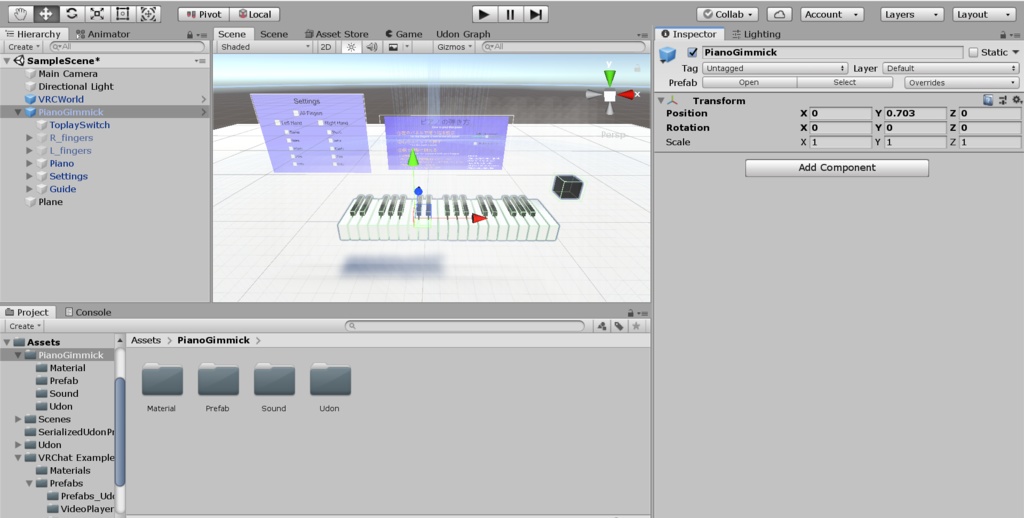This screenshot has width=1024, height=518.
Task: Open the Gizmos dropdown
Action: coord(455,47)
